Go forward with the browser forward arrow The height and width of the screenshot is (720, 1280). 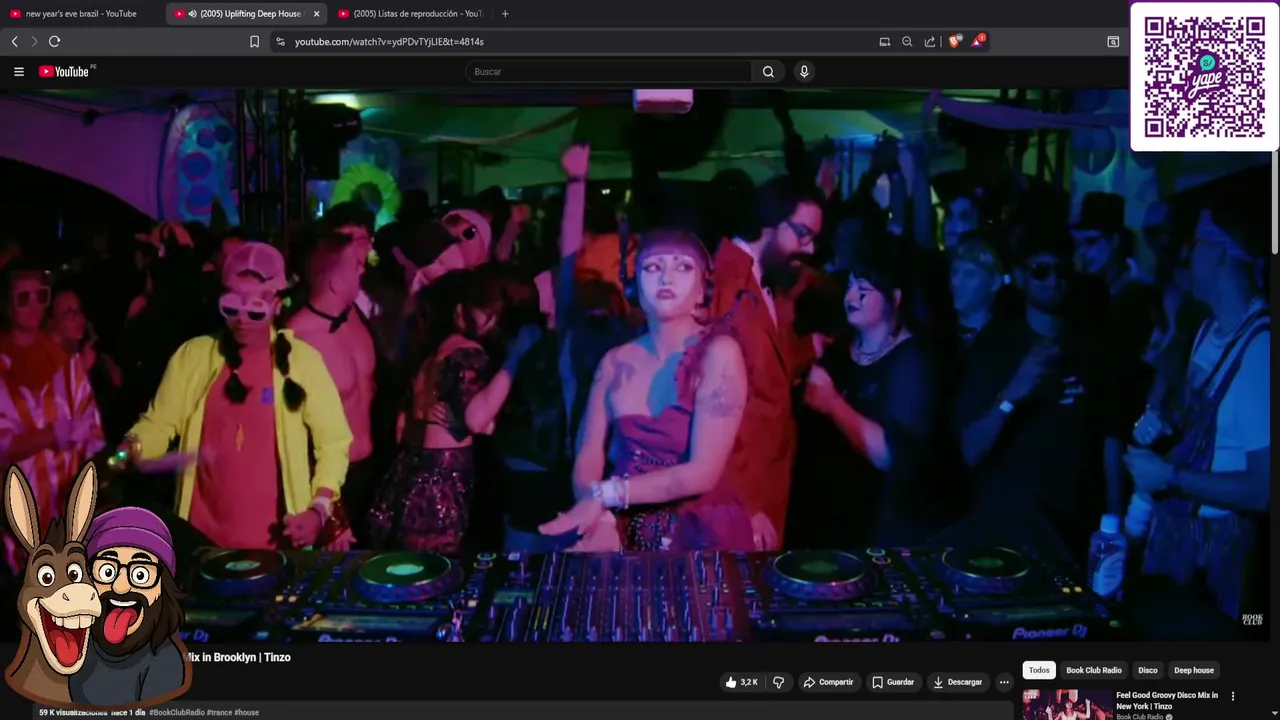point(34,41)
